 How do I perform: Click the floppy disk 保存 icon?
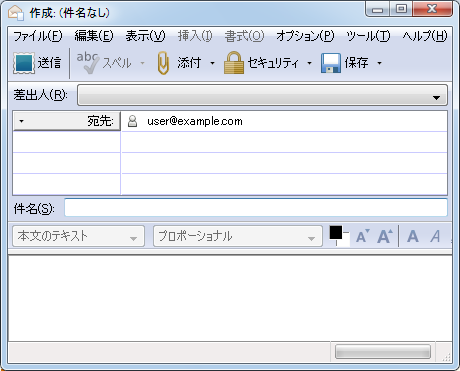point(330,63)
